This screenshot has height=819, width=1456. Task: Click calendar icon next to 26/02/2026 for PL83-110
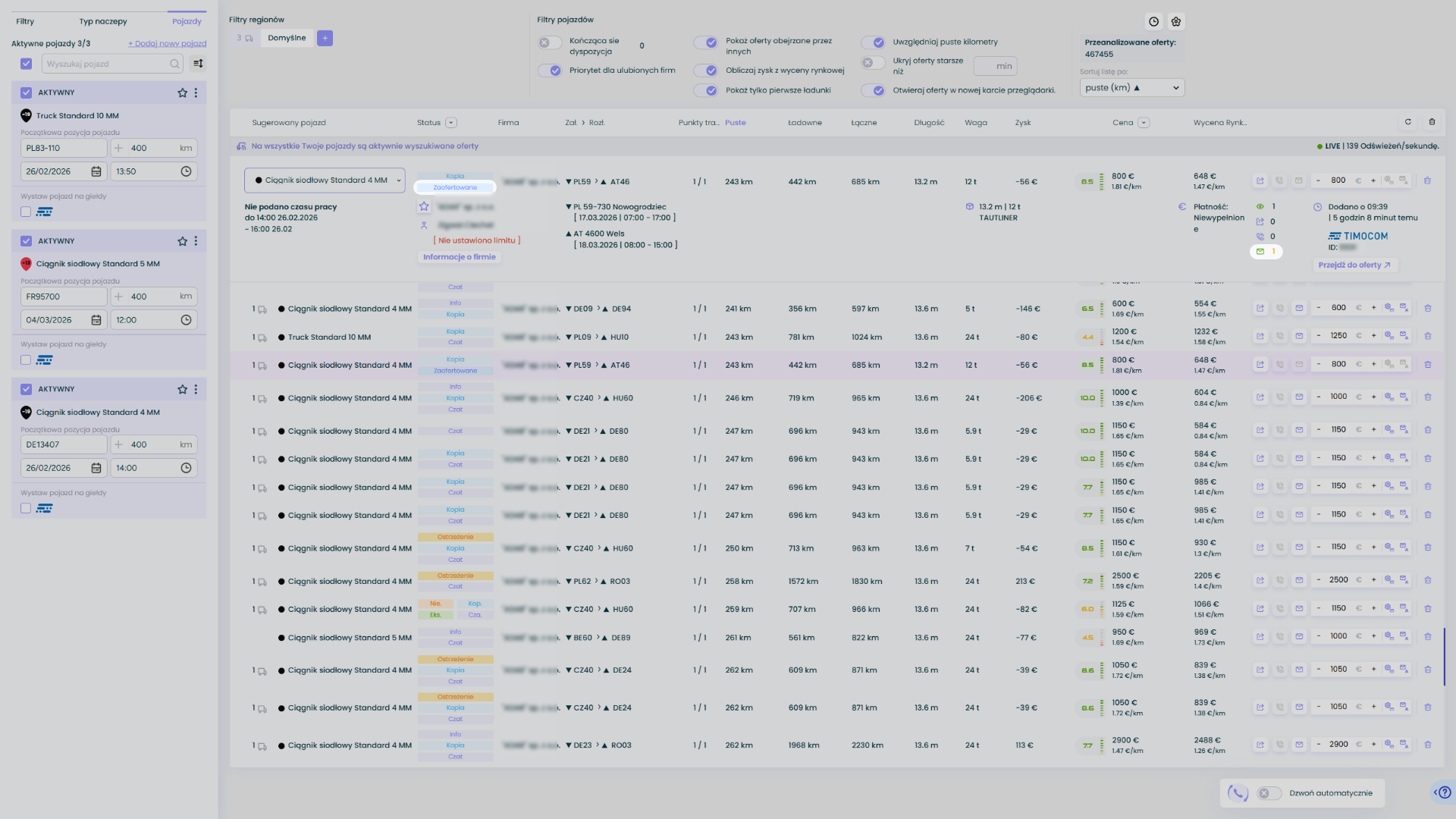(96, 171)
